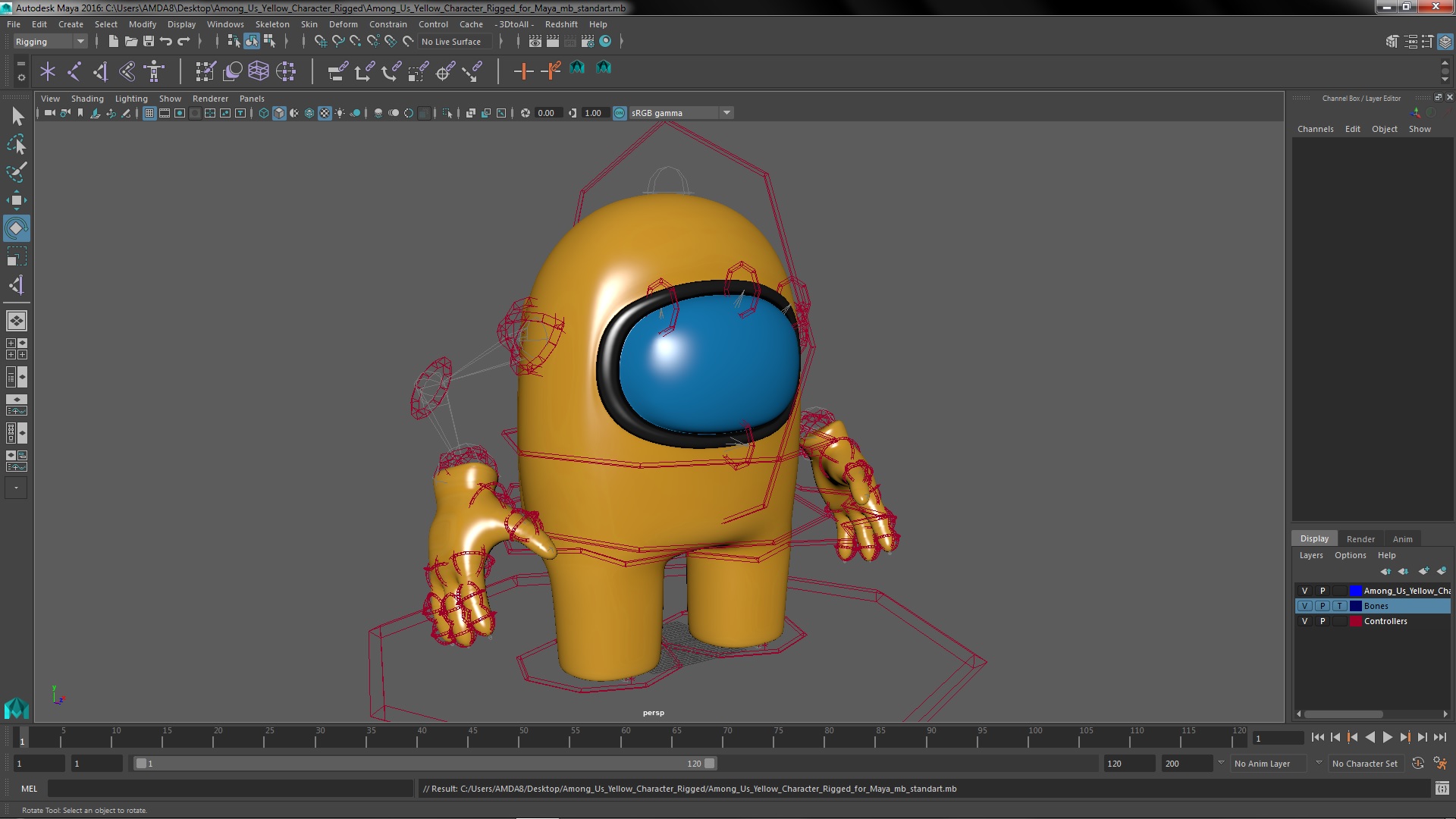Switch to the Render layer tab

[1360, 539]
